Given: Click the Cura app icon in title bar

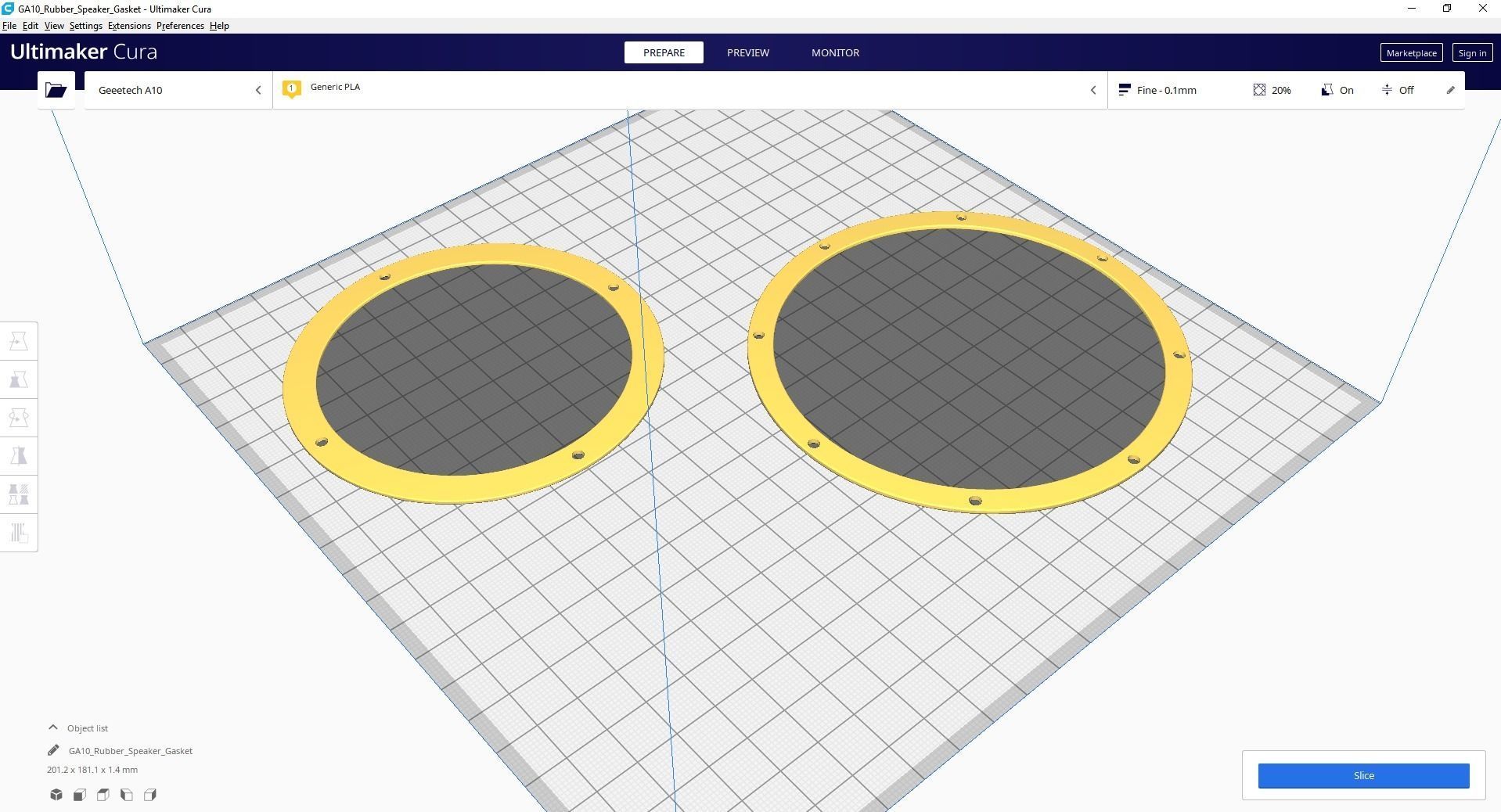Looking at the screenshot, I should click(8, 9).
